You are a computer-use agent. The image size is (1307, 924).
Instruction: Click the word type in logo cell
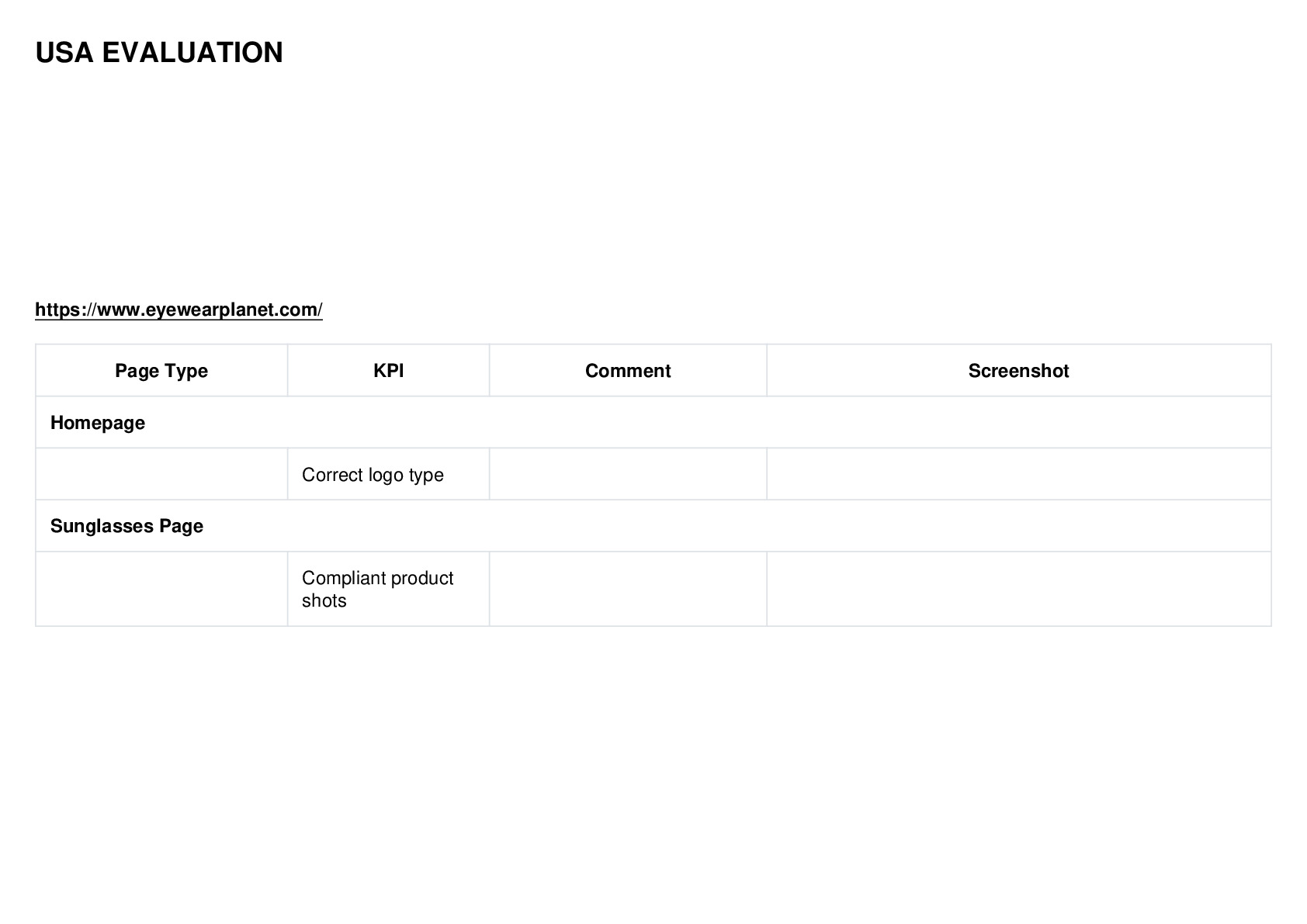(x=426, y=476)
